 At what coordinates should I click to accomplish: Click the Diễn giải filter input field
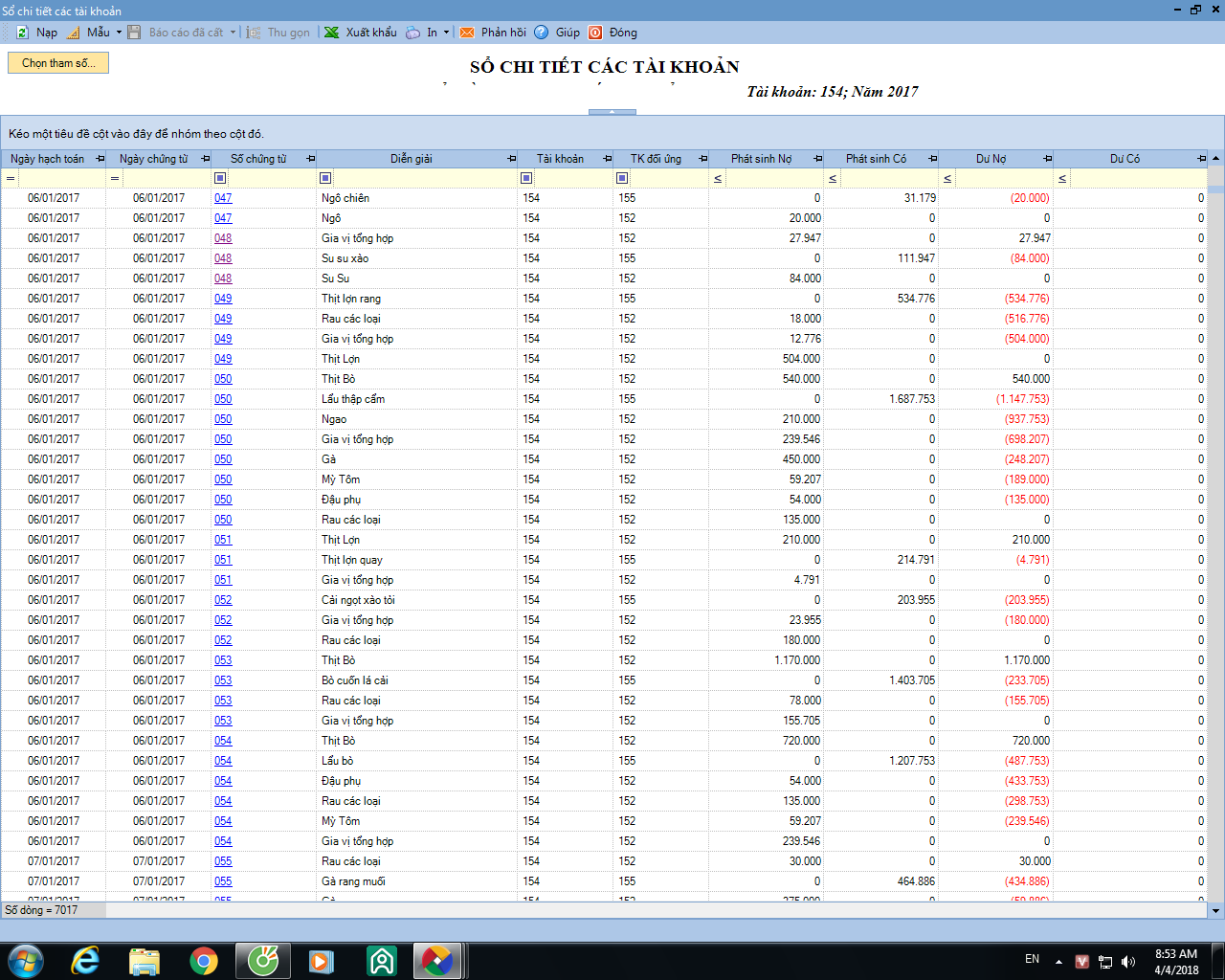425,178
